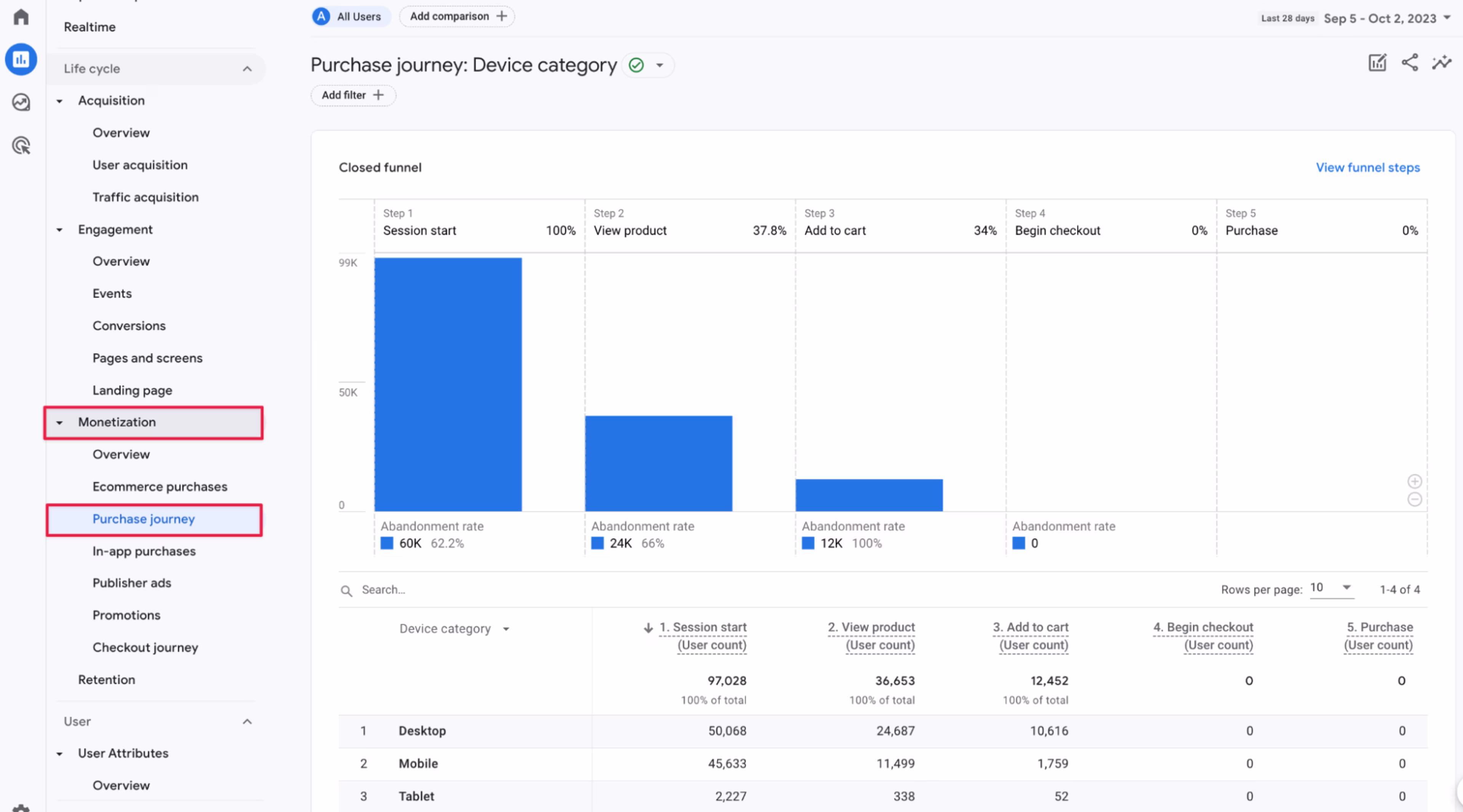Click the Share this report icon
Screen dimensions: 1463x812
coord(1409,62)
